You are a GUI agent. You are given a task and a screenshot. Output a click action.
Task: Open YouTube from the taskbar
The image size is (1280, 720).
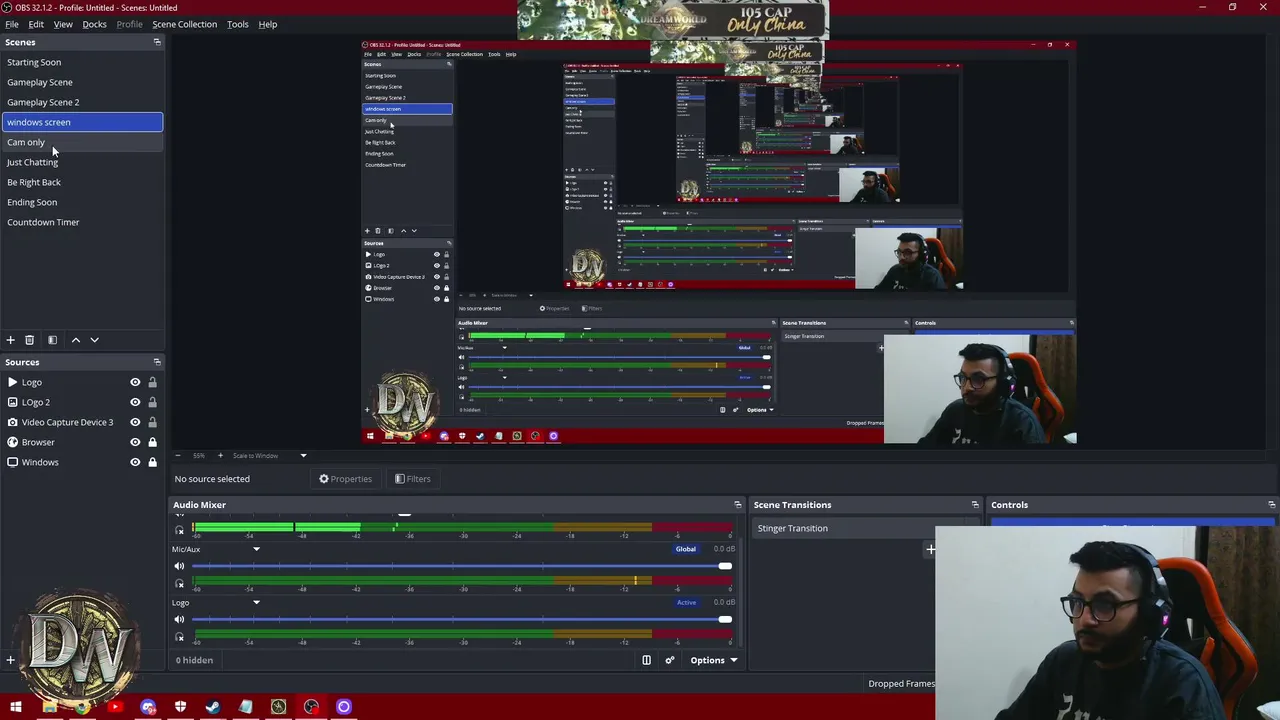tap(115, 707)
